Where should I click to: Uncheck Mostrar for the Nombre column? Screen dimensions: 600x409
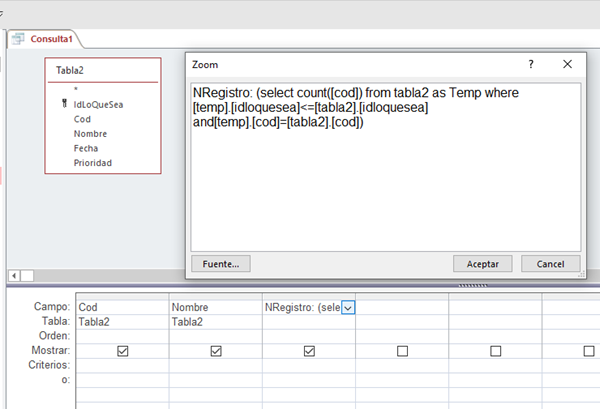click(x=216, y=351)
